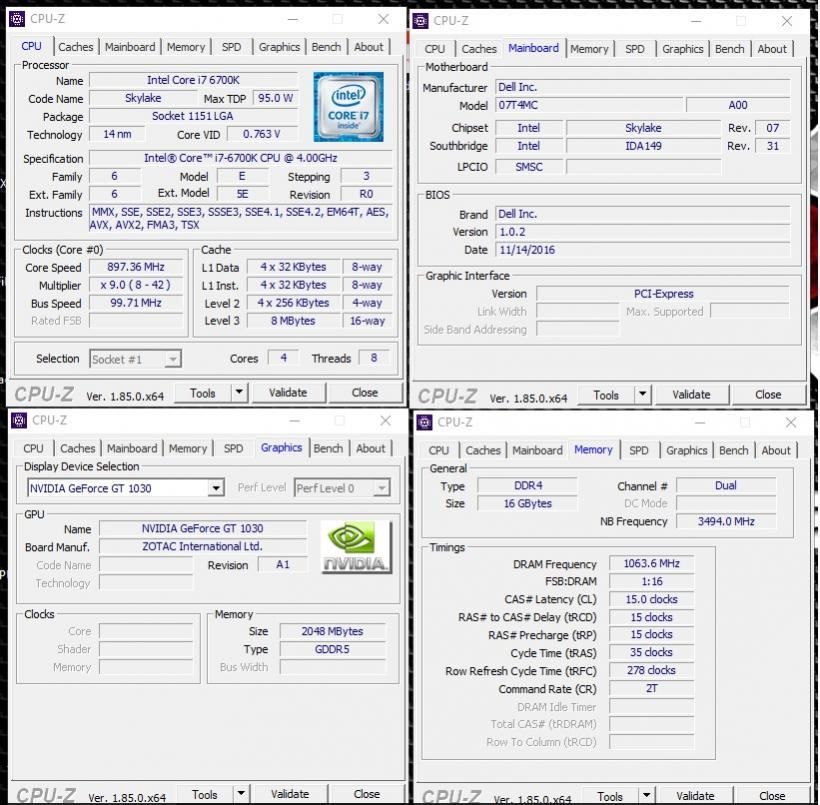Click Validate button in Memory window
Image resolution: width=820 pixels, height=805 pixels.
(x=696, y=796)
